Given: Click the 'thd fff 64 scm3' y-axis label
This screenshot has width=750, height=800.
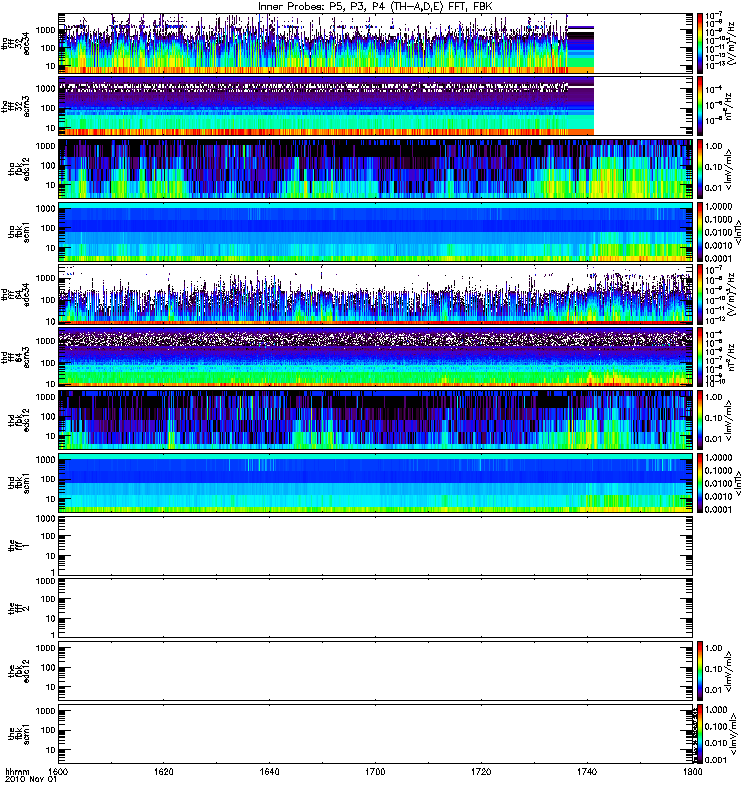Looking at the screenshot, I should click(x=15, y=357).
